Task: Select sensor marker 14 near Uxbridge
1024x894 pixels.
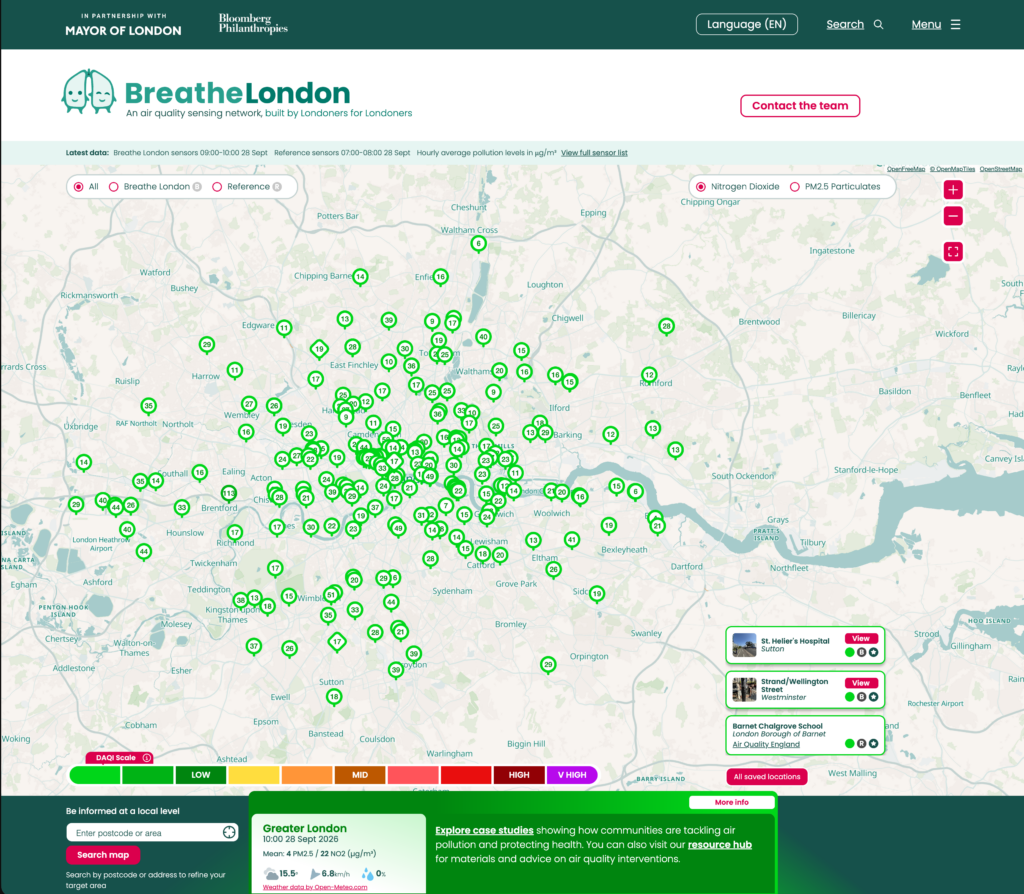Action: click(83, 462)
